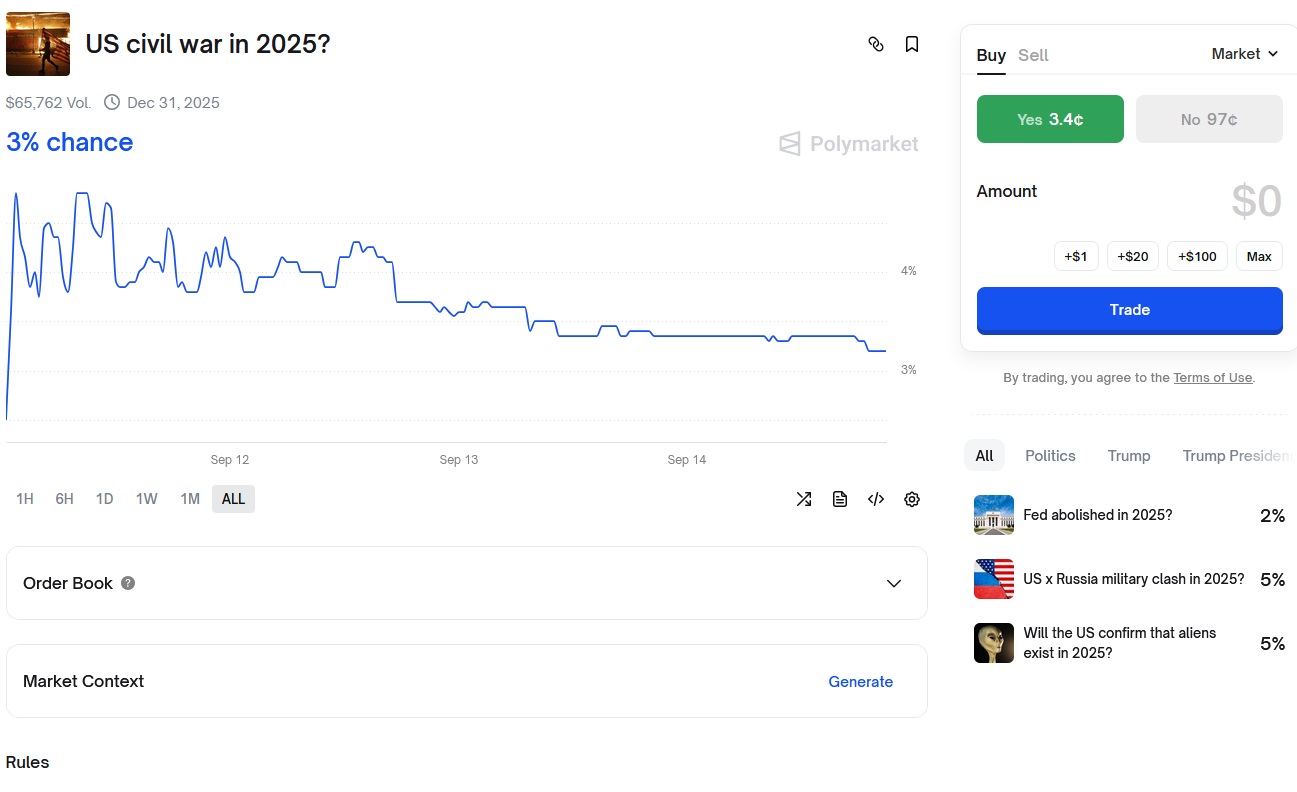Image resolution: width=1297 pixels, height=792 pixels.
Task: Add $20 to the amount
Action: click(1132, 256)
